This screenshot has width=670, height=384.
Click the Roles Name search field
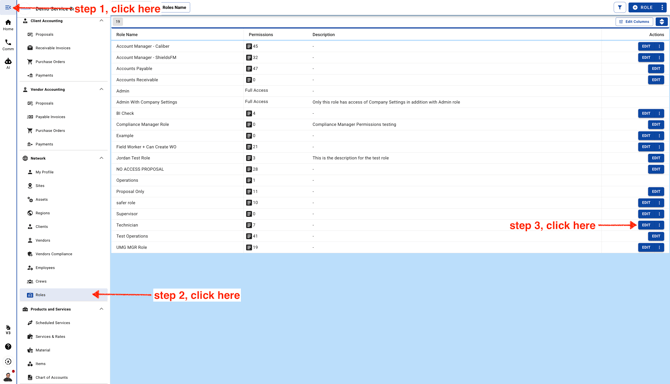click(174, 7)
